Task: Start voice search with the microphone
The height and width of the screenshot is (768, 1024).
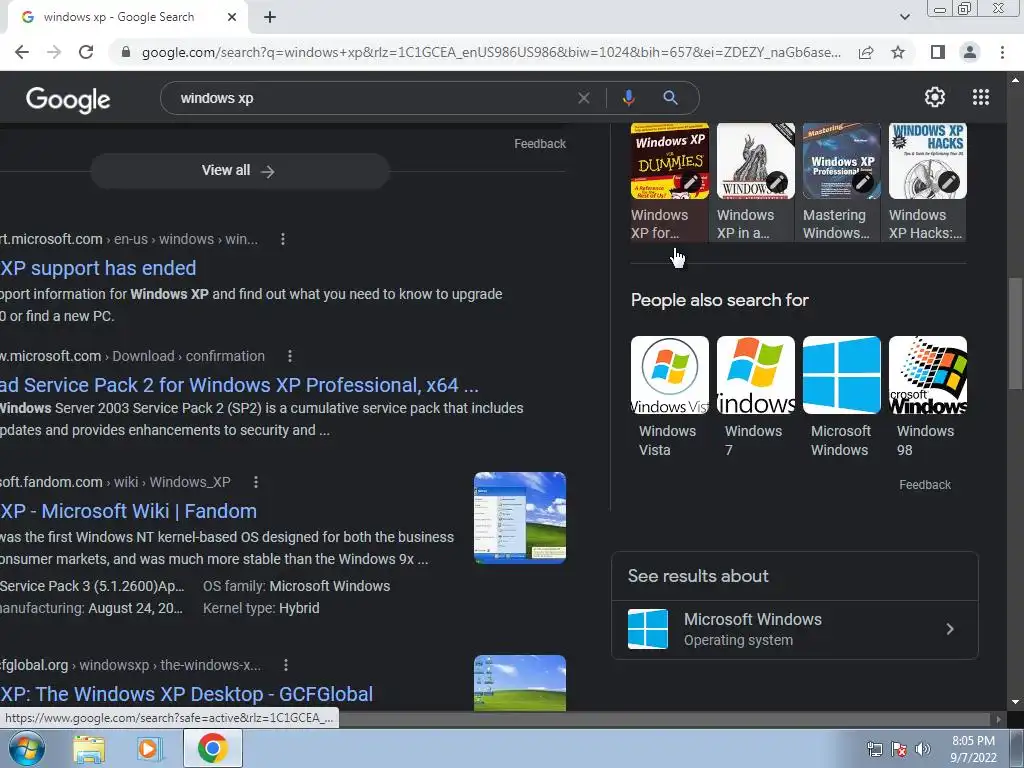Action: click(x=628, y=98)
